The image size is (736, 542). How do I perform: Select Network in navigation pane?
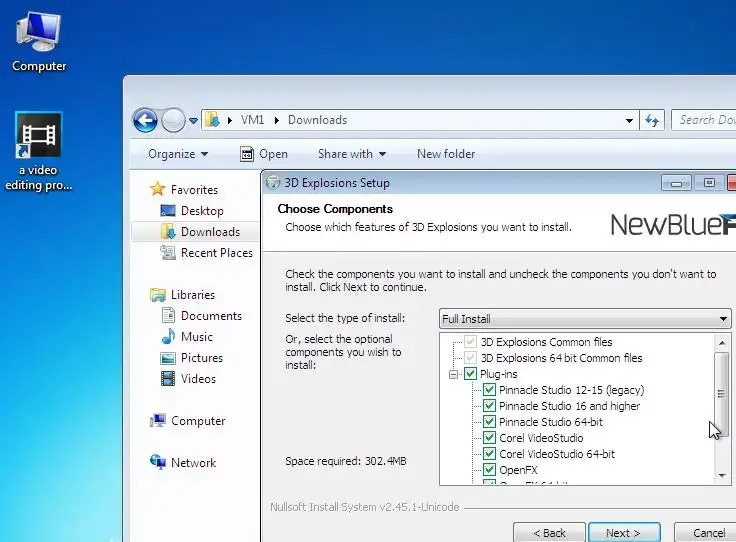[x=193, y=463]
